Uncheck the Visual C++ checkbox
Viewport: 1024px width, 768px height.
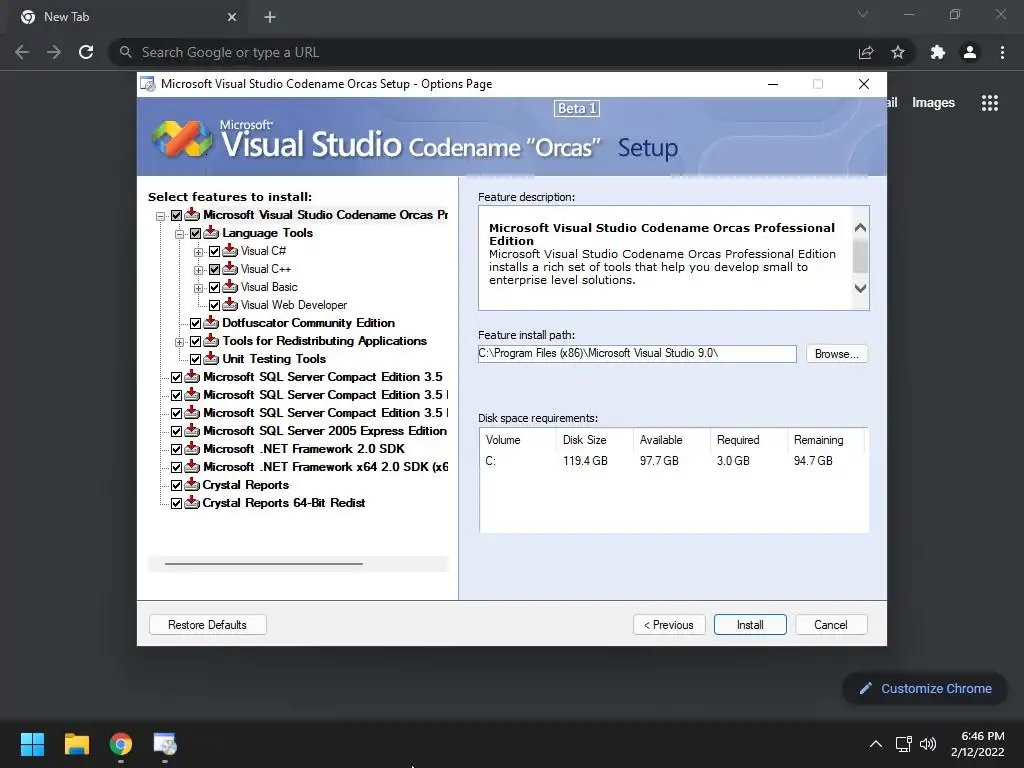click(214, 269)
